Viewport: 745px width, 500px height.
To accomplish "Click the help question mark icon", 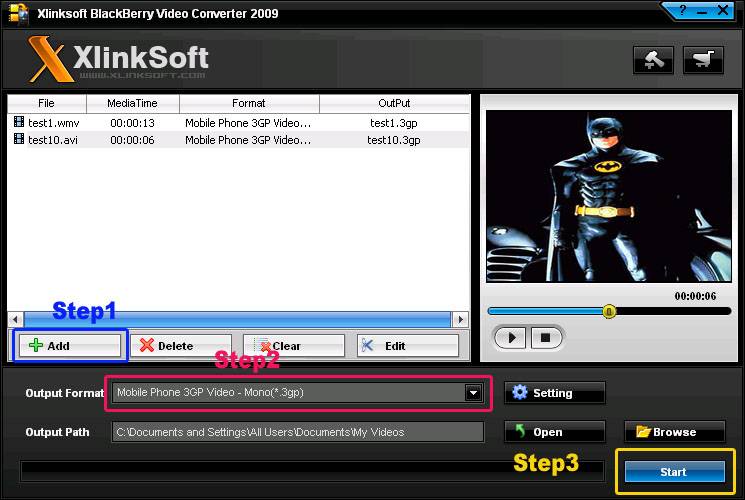I will 683,10.
